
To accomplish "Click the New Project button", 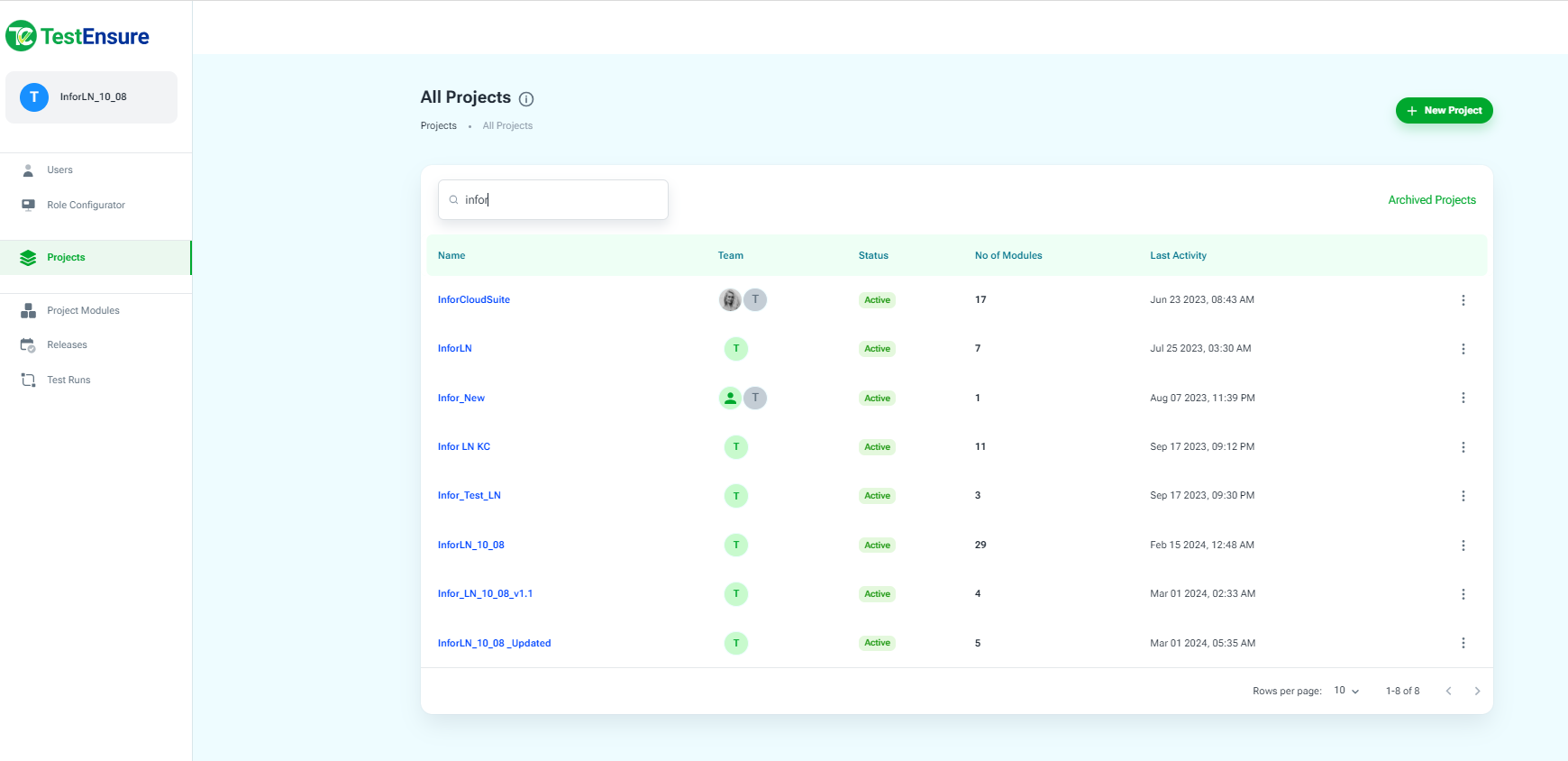I will pyautogui.click(x=1445, y=110).
